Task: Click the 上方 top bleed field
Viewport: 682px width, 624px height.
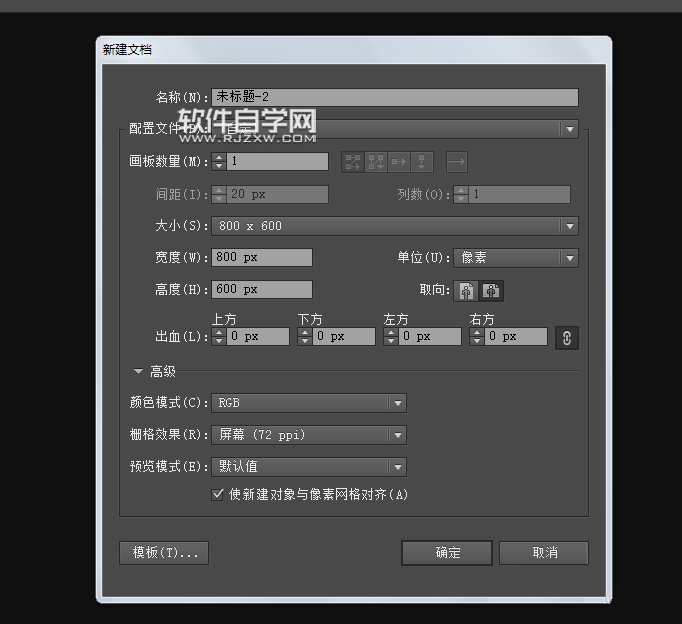Action: click(257, 337)
